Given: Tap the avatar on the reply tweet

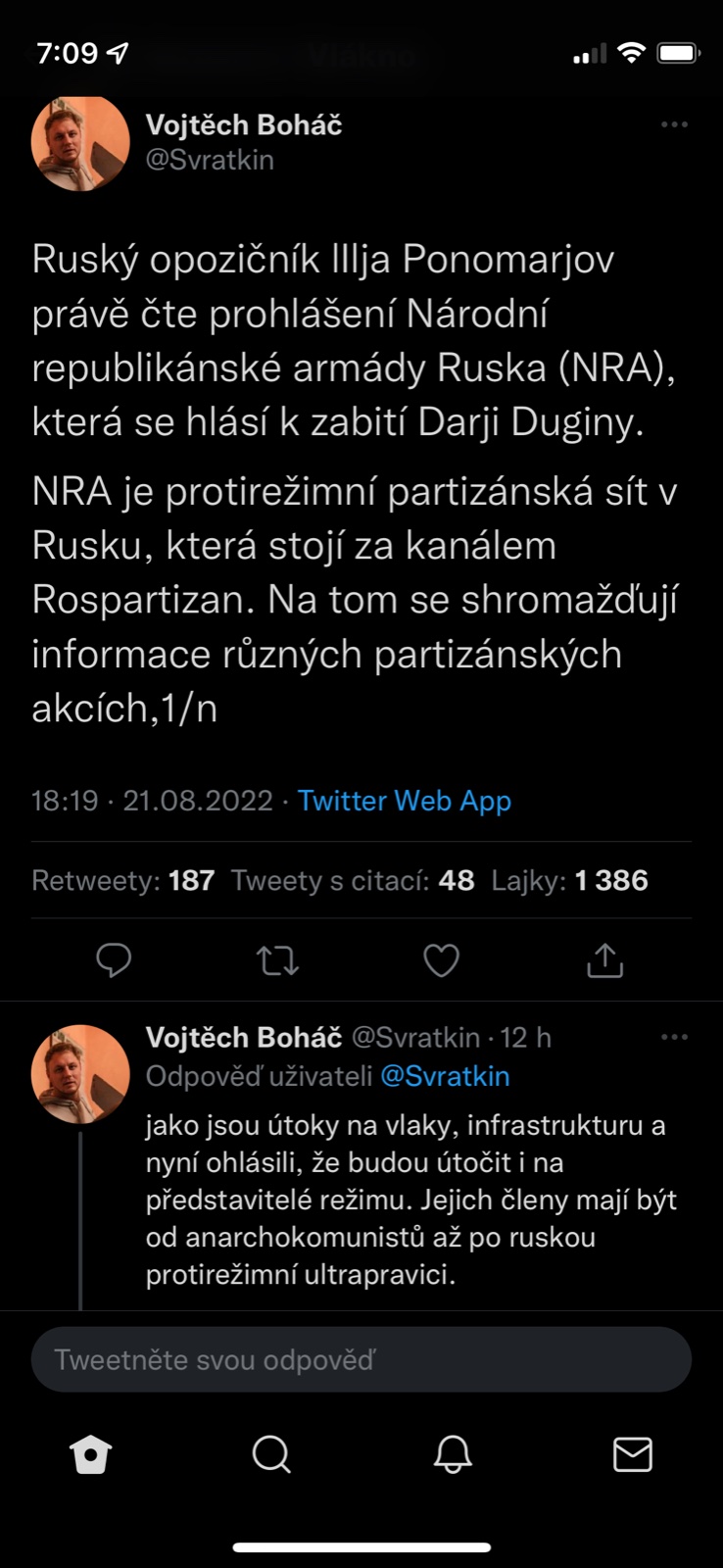Looking at the screenshot, I should (80, 1074).
